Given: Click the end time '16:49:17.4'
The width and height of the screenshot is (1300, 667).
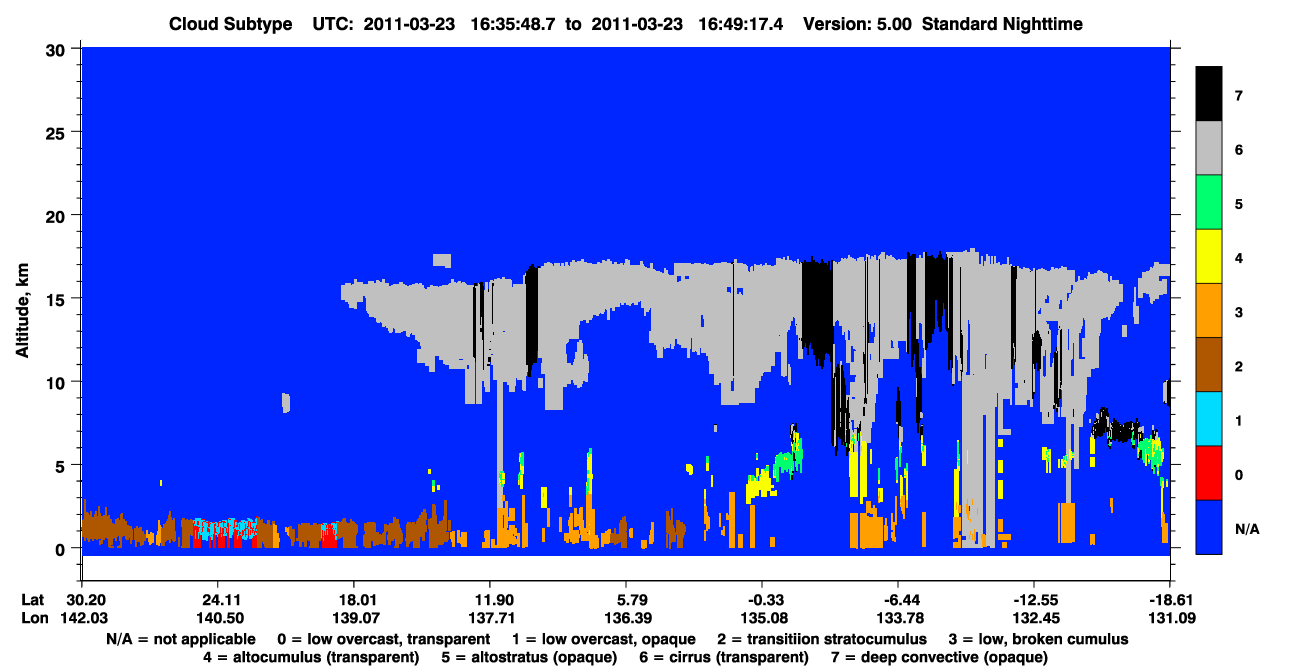Looking at the screenshot, I should 741,24.
